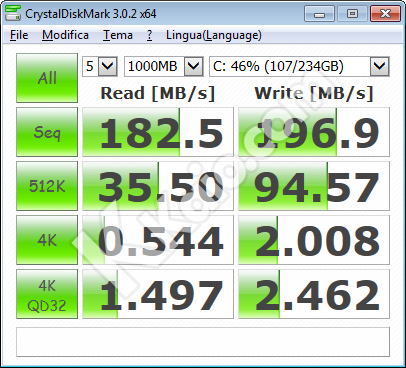Run all benchmarks with All button
406x368 pixels.
tap(47, 78)
